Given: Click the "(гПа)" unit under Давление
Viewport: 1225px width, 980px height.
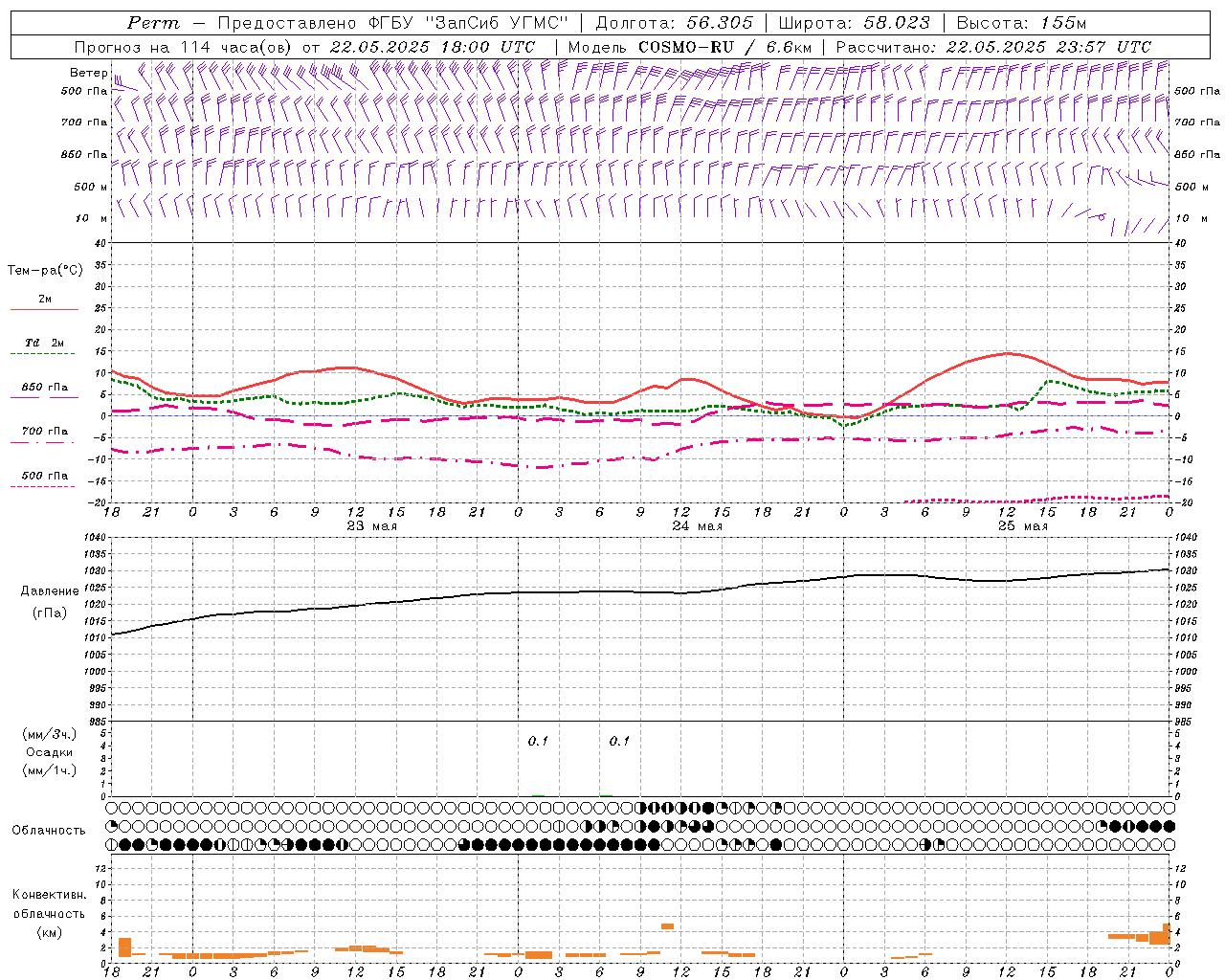Looking at the screenshot, I should click(x=49, y=612).
